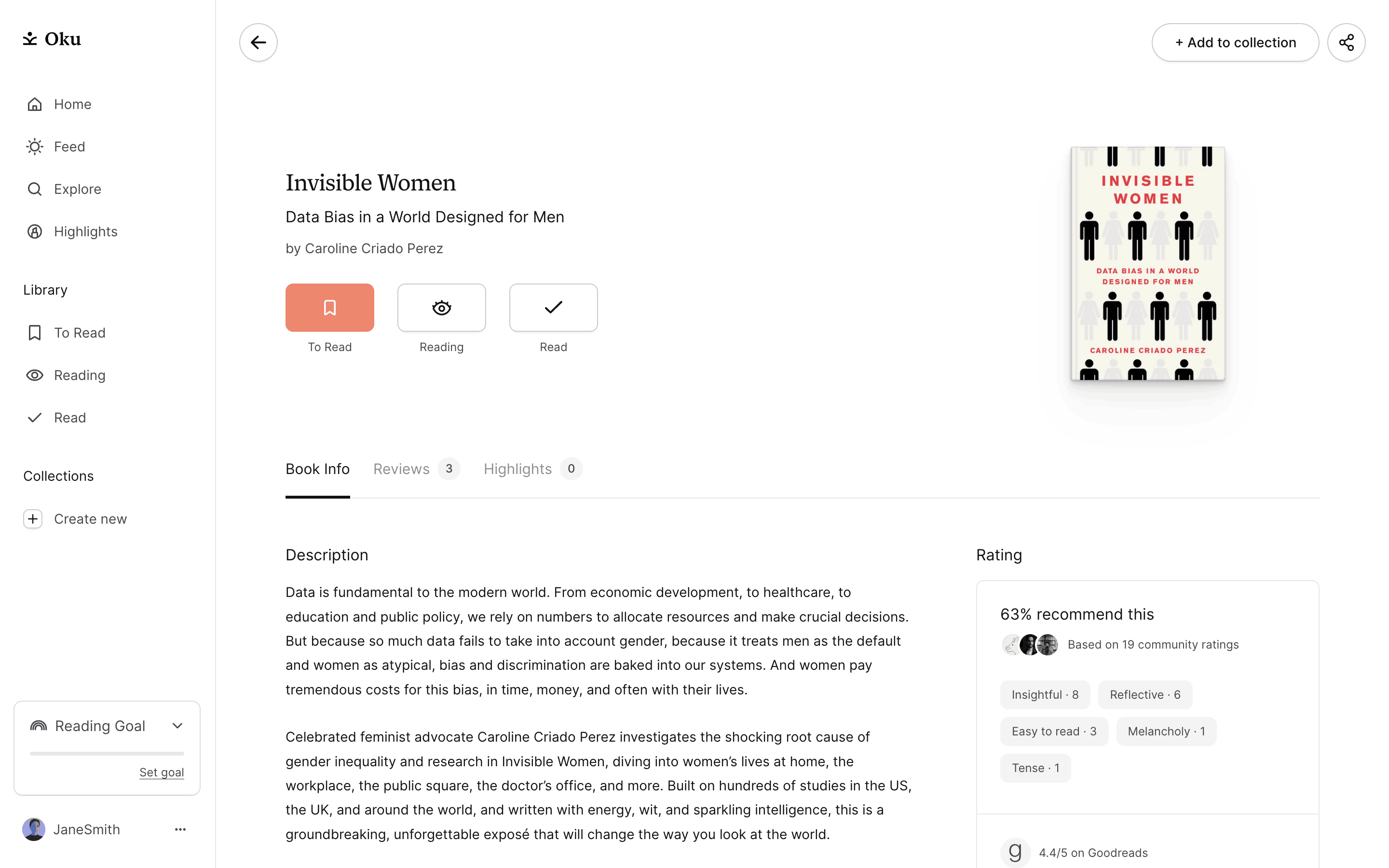The image size is (1389, 868).
Task: Click the Reading Goal progress bar
Action: [107, 753]
